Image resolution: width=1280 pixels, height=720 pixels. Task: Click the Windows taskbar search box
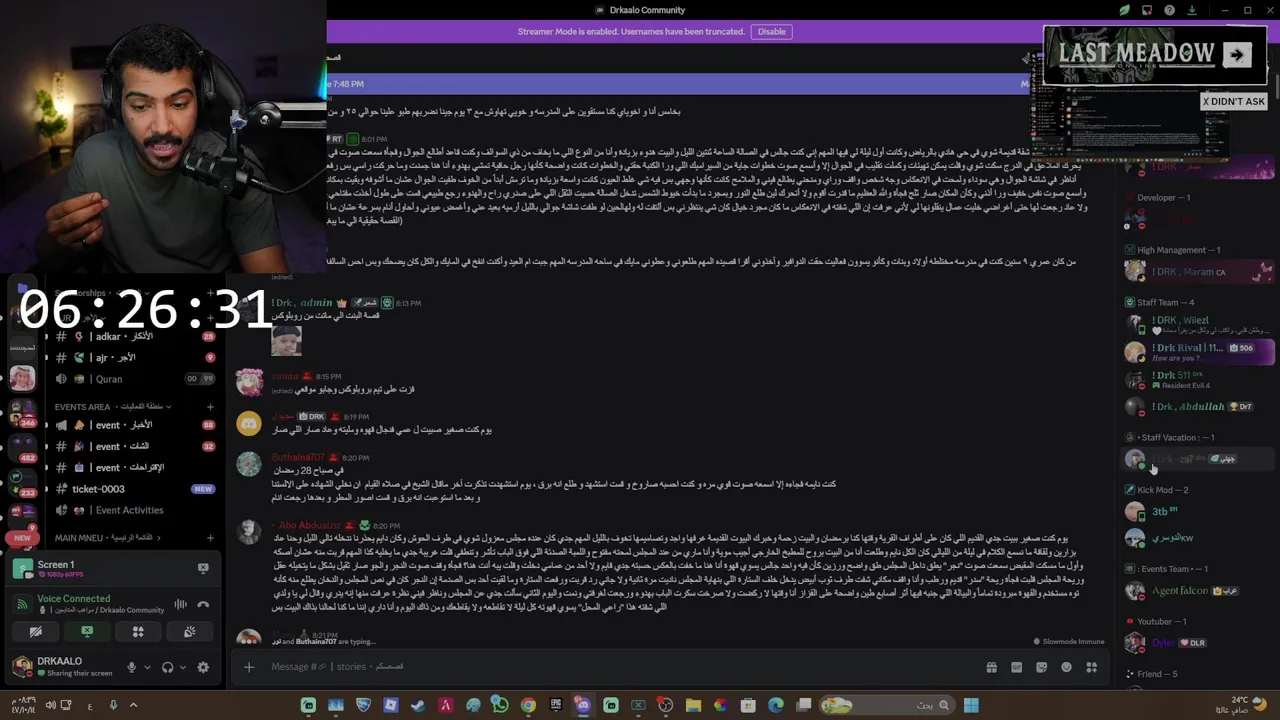click(x=887, y=705)
